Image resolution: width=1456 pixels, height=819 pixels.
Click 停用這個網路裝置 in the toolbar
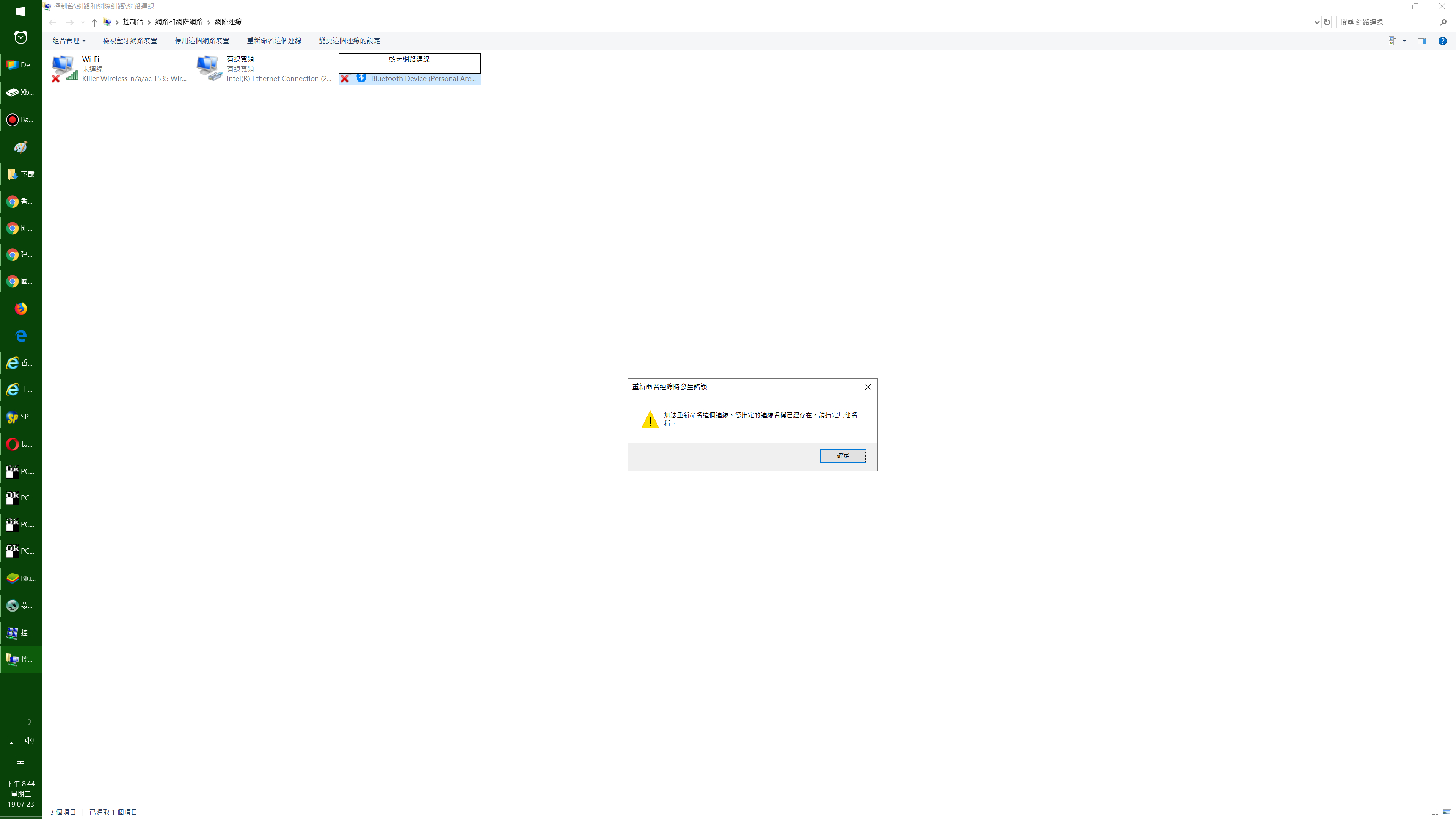pyautogui.click(x=202, y=41)
